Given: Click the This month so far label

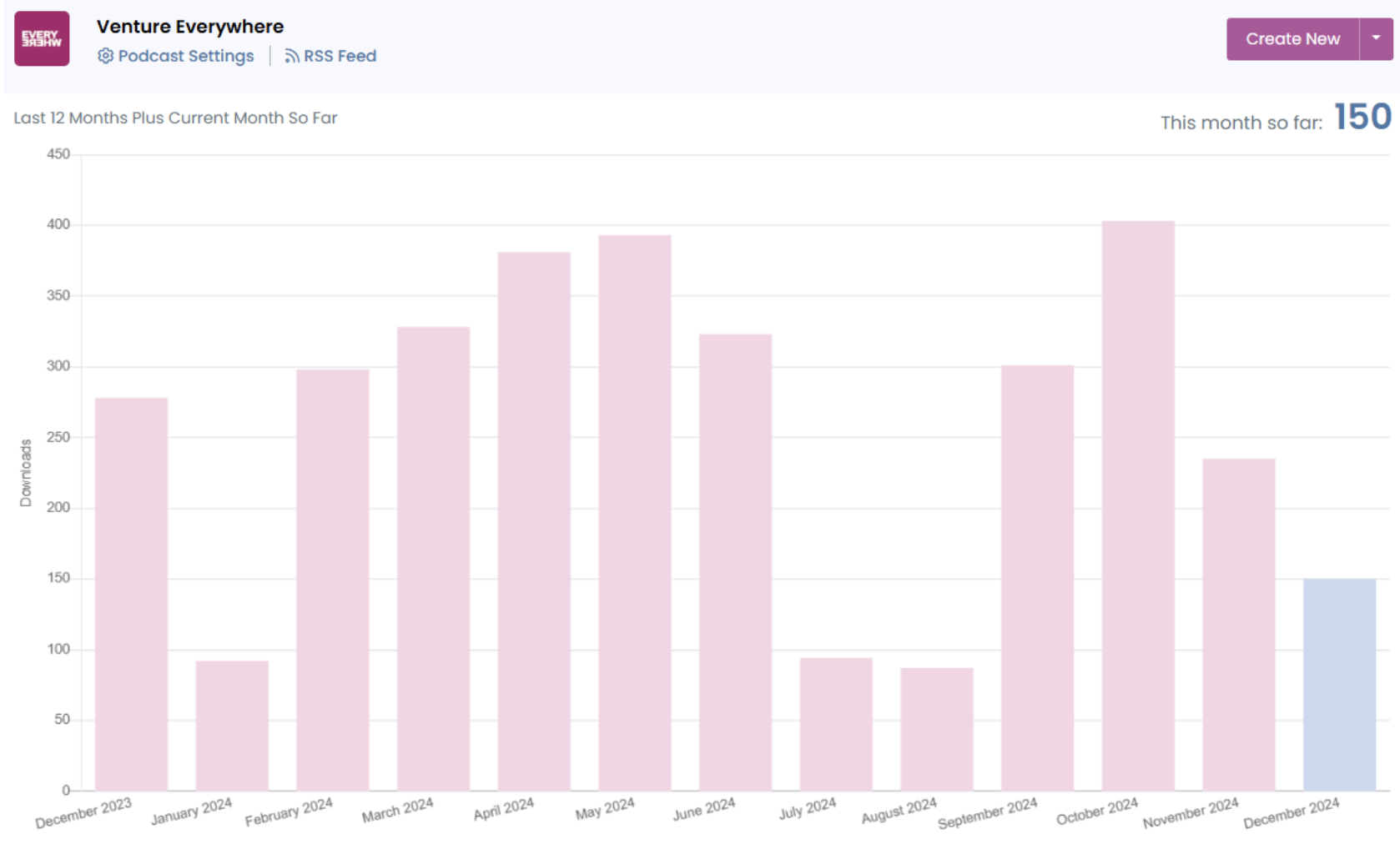Looking at the screenshot, I should pos(1241,123).
